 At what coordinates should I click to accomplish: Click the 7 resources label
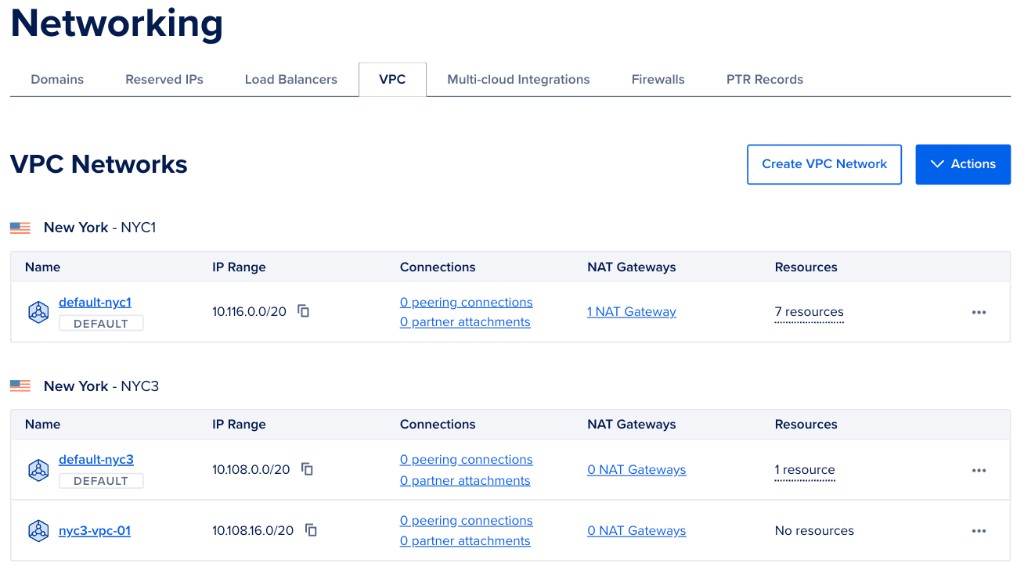pyautogui.click(x=809, y=312)
